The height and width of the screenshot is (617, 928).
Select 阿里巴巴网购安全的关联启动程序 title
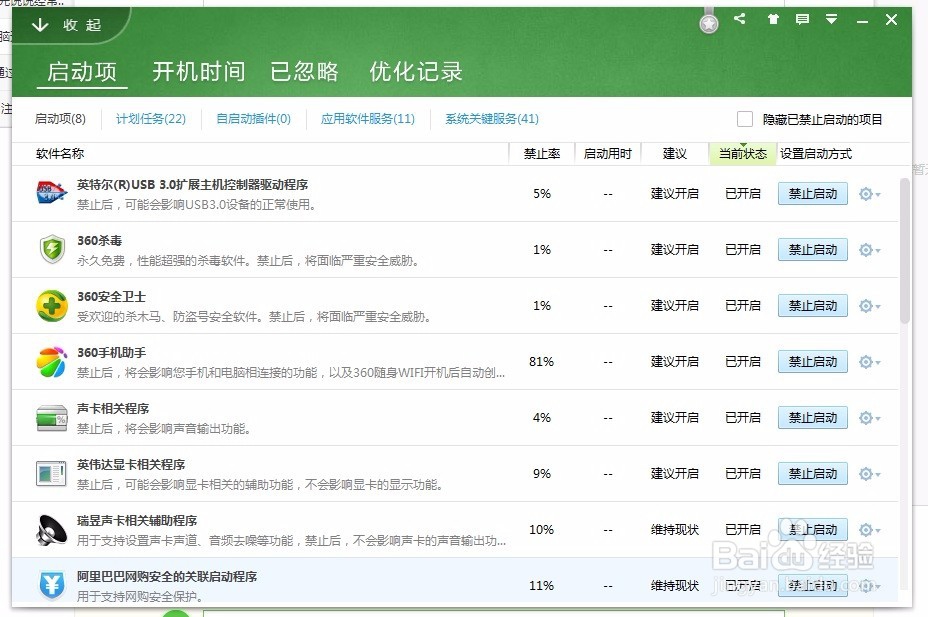pyautogui.click(x=167, y=577)
